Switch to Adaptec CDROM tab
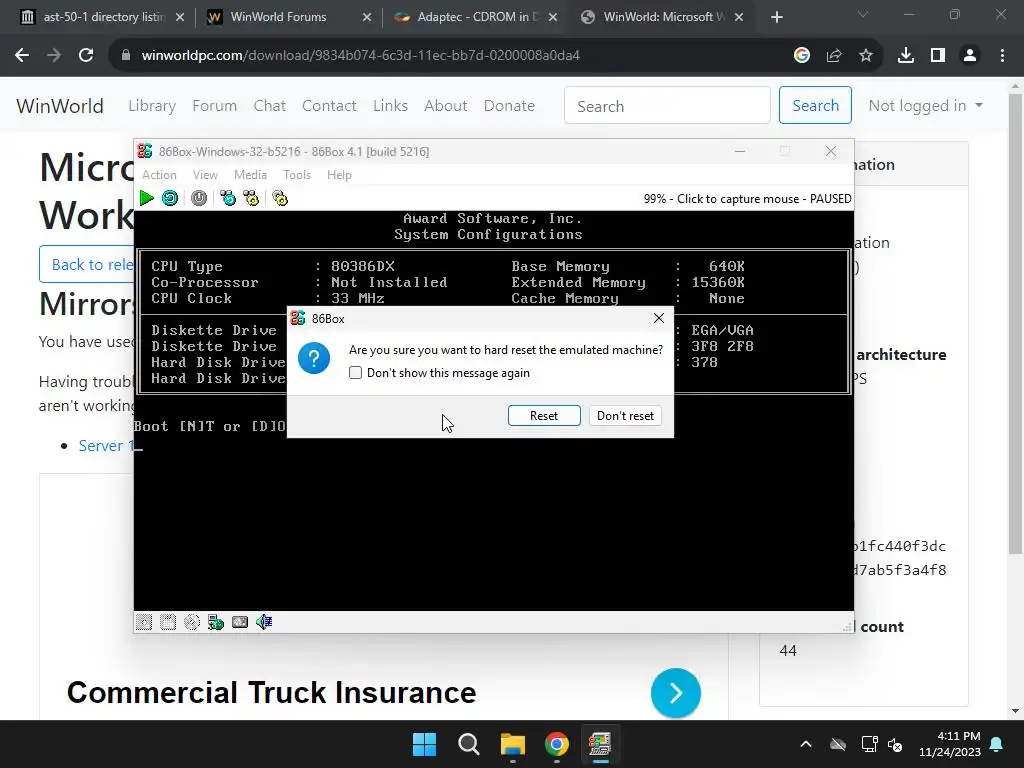 tap(475, 17)
